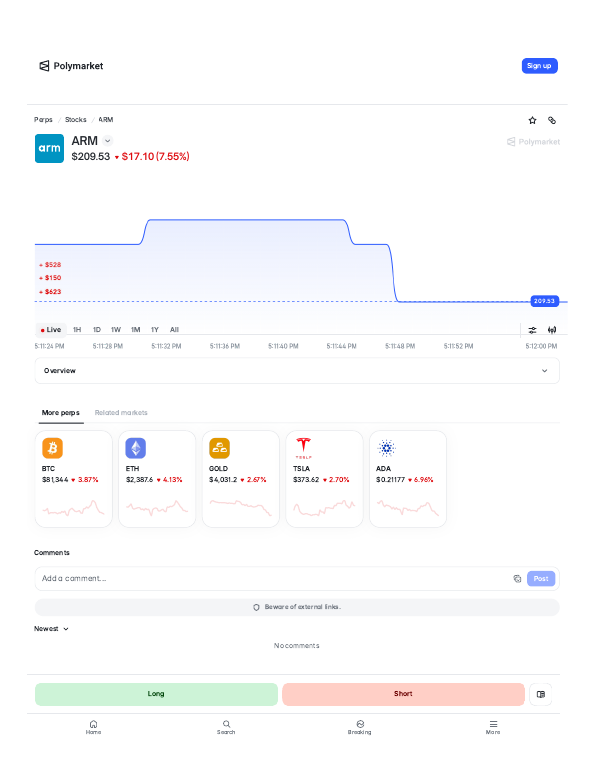Click the Tesla logo on TSLA card
595x770 pixels.
(x=303, y=448)
